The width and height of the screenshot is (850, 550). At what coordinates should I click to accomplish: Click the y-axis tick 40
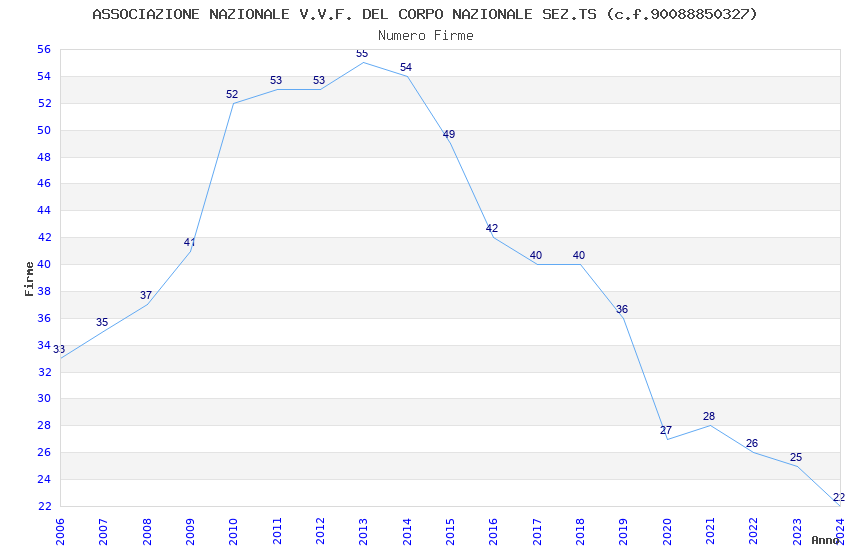coord(44,264)
